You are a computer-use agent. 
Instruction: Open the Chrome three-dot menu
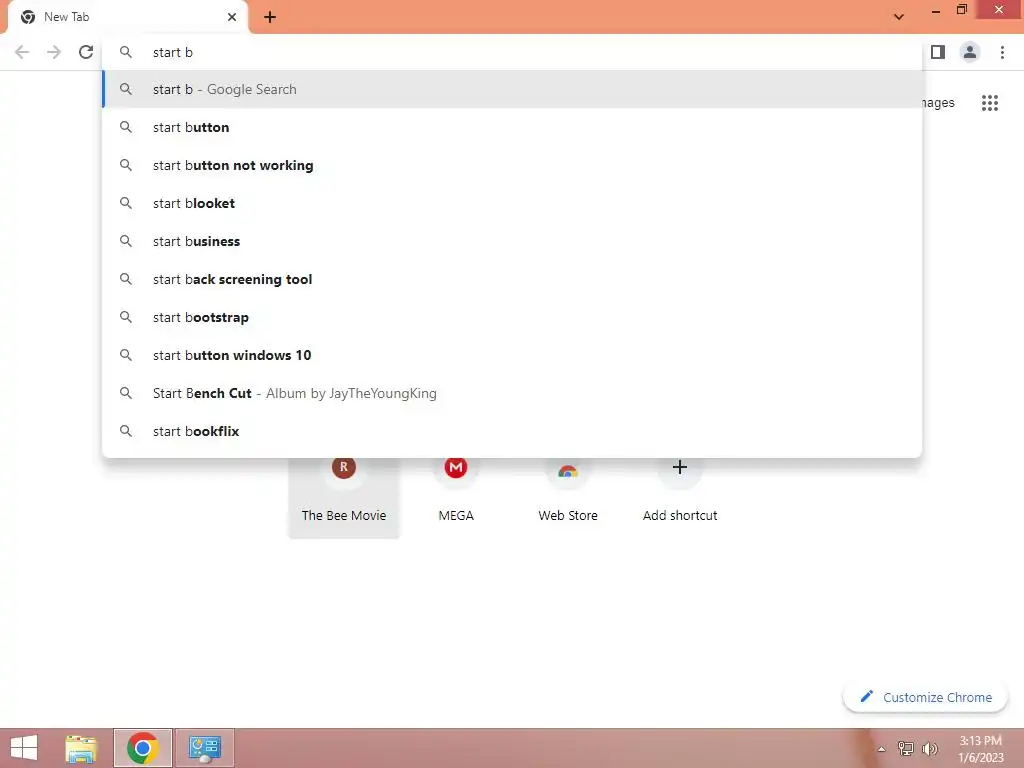pyautogui.click(x=1002, y=52)
